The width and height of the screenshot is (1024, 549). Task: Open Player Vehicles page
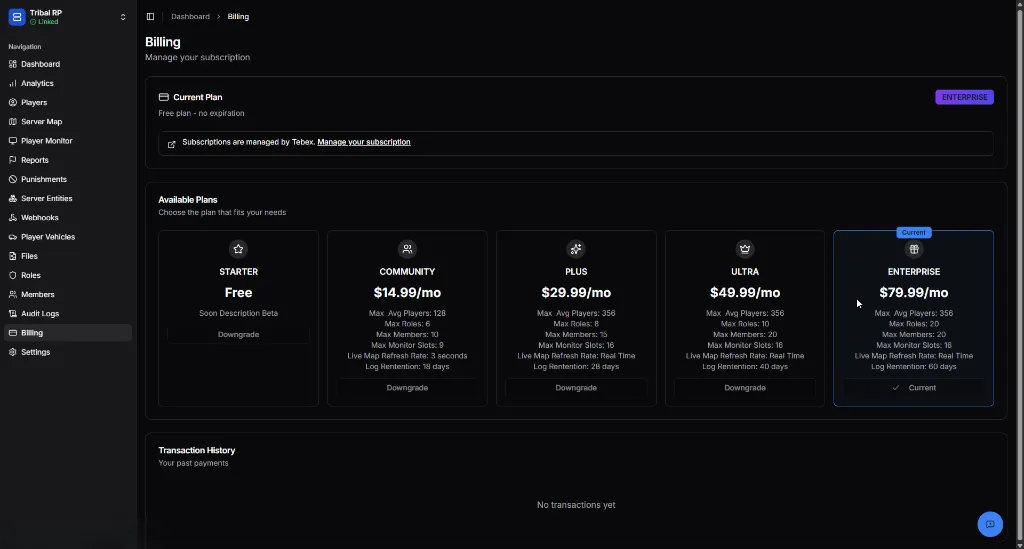coord(68,237)
